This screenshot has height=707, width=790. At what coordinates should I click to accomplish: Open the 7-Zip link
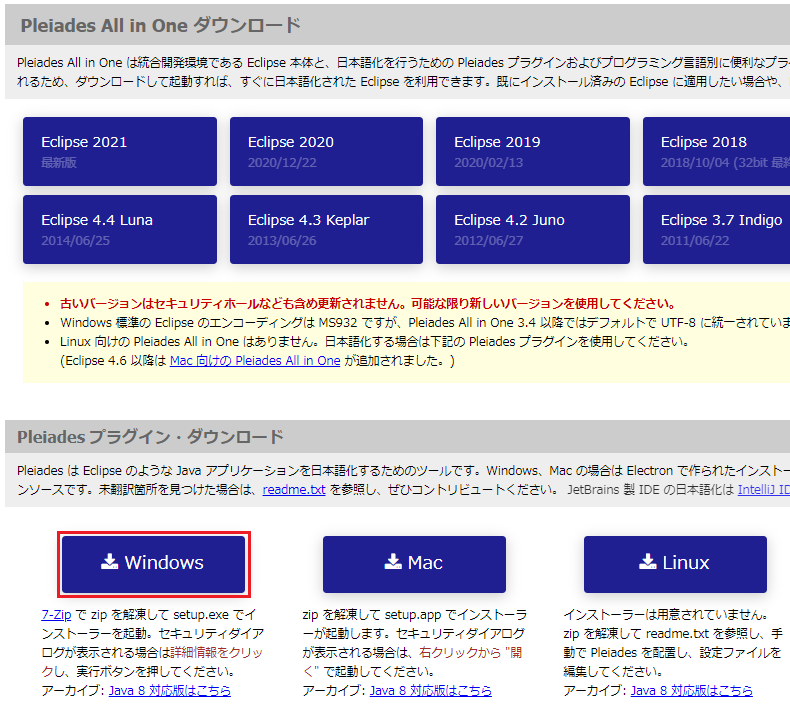tap(56, 615)
